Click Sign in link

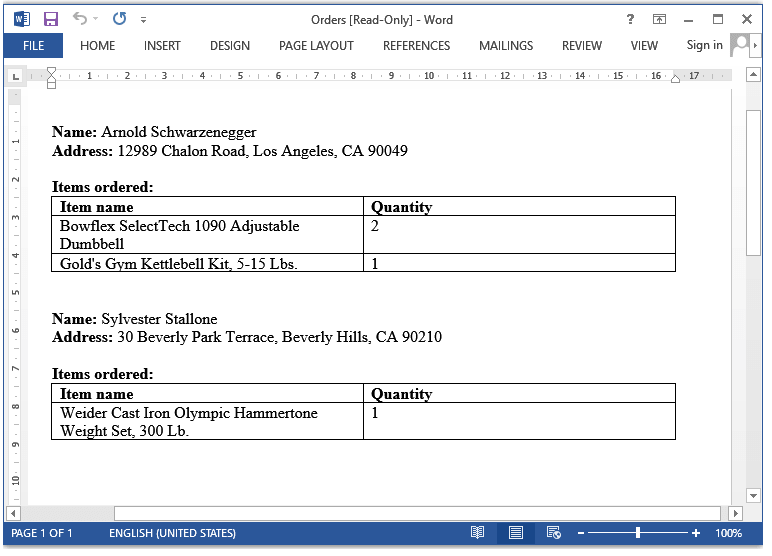[704, 45]
